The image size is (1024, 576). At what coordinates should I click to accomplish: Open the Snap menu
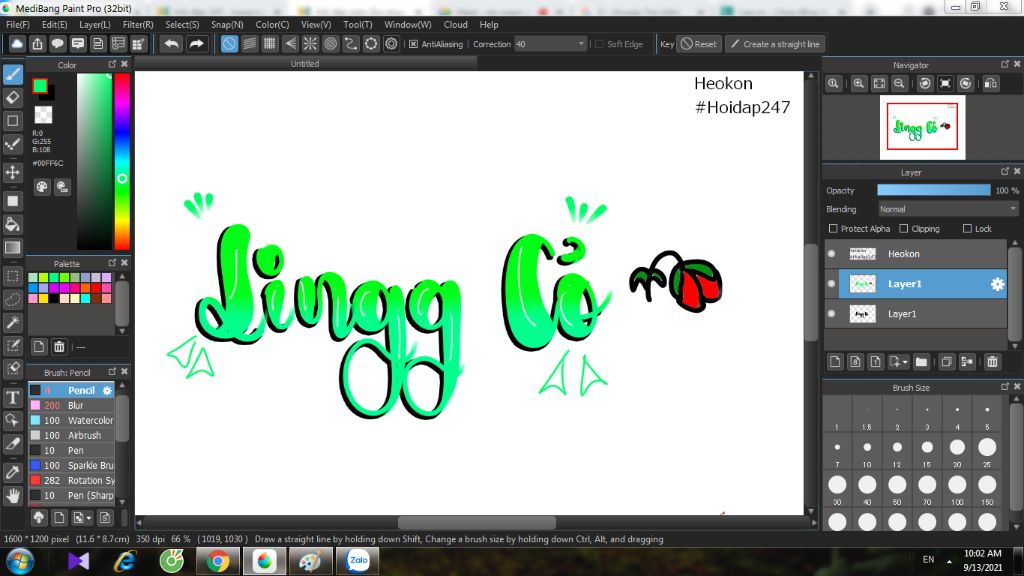click(x=227, y=24)
